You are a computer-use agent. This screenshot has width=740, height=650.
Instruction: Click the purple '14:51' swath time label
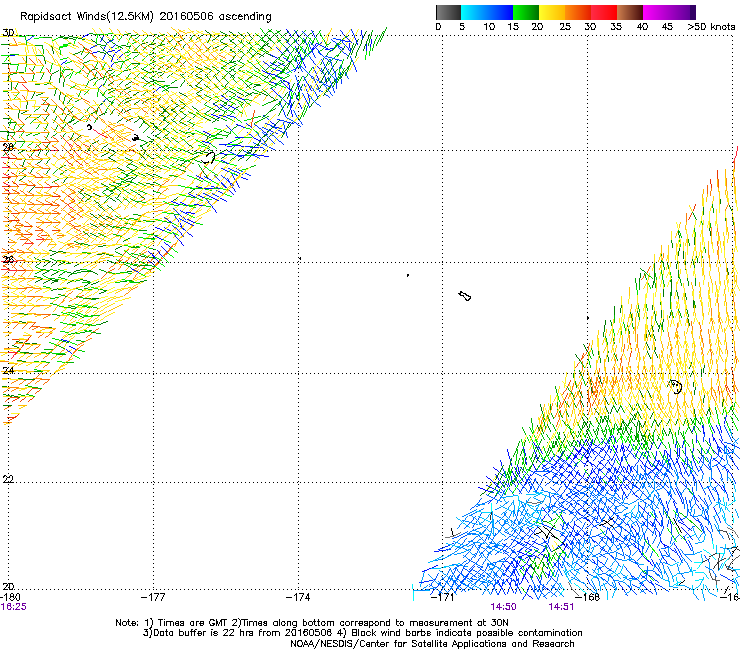pyautogui.click(x=561, y=607)
